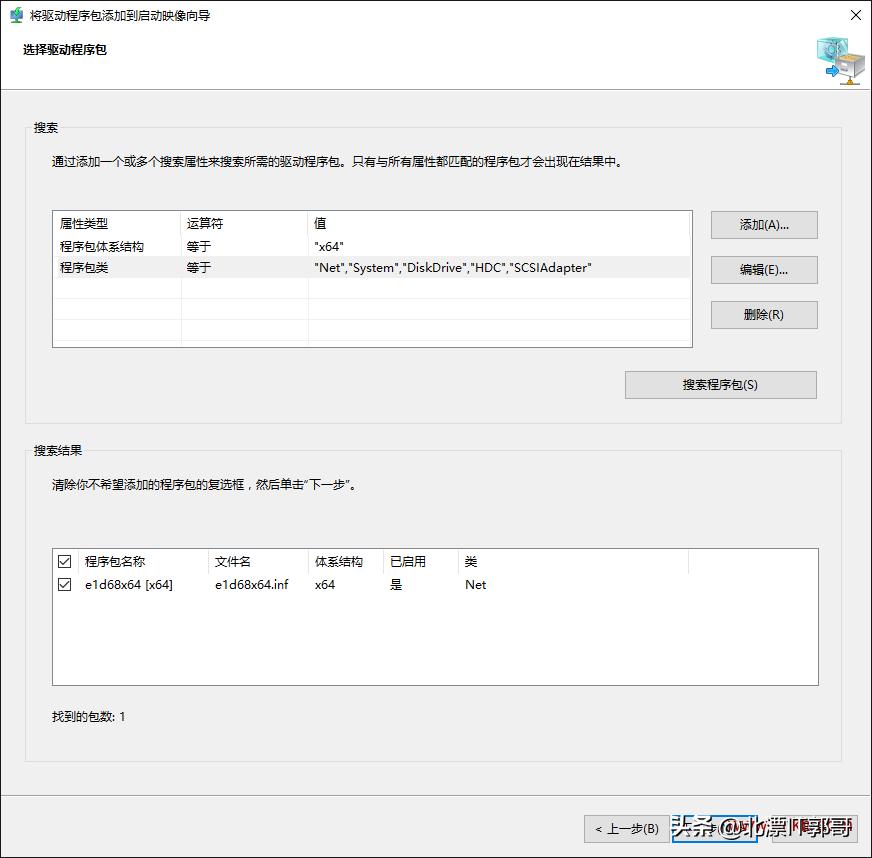Click the 体系结构 column header
The height and width of the screenshot is (858, 872).
[x=340, y=561]
